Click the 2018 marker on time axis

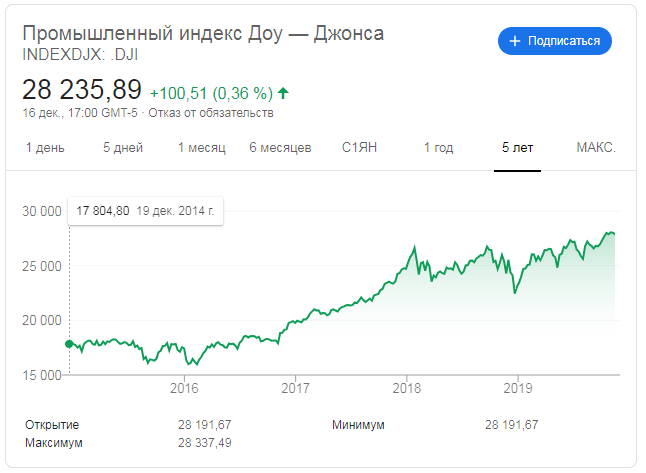point(407,388)
